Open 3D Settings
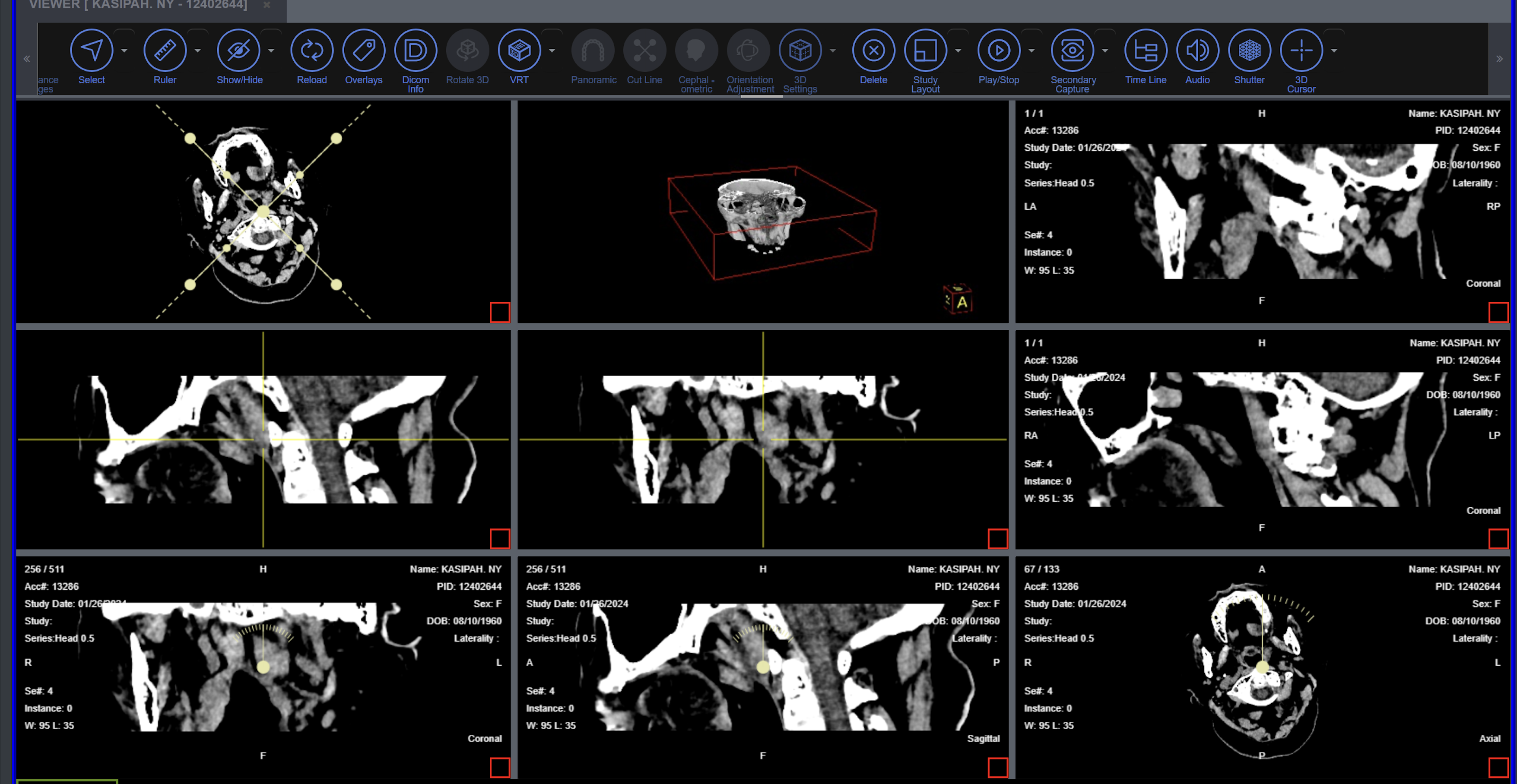The height and width of the screenshot is (784, 1517). pyautogui.click(x=800, y=50)
